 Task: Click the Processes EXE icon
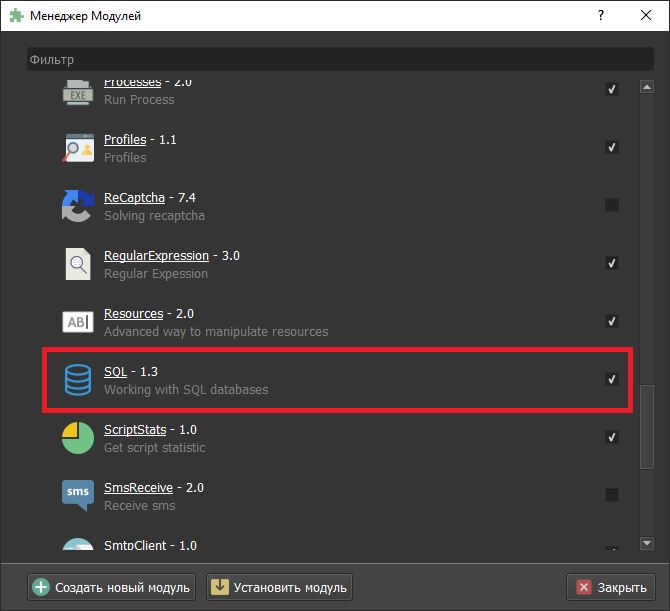click(77, 93)
